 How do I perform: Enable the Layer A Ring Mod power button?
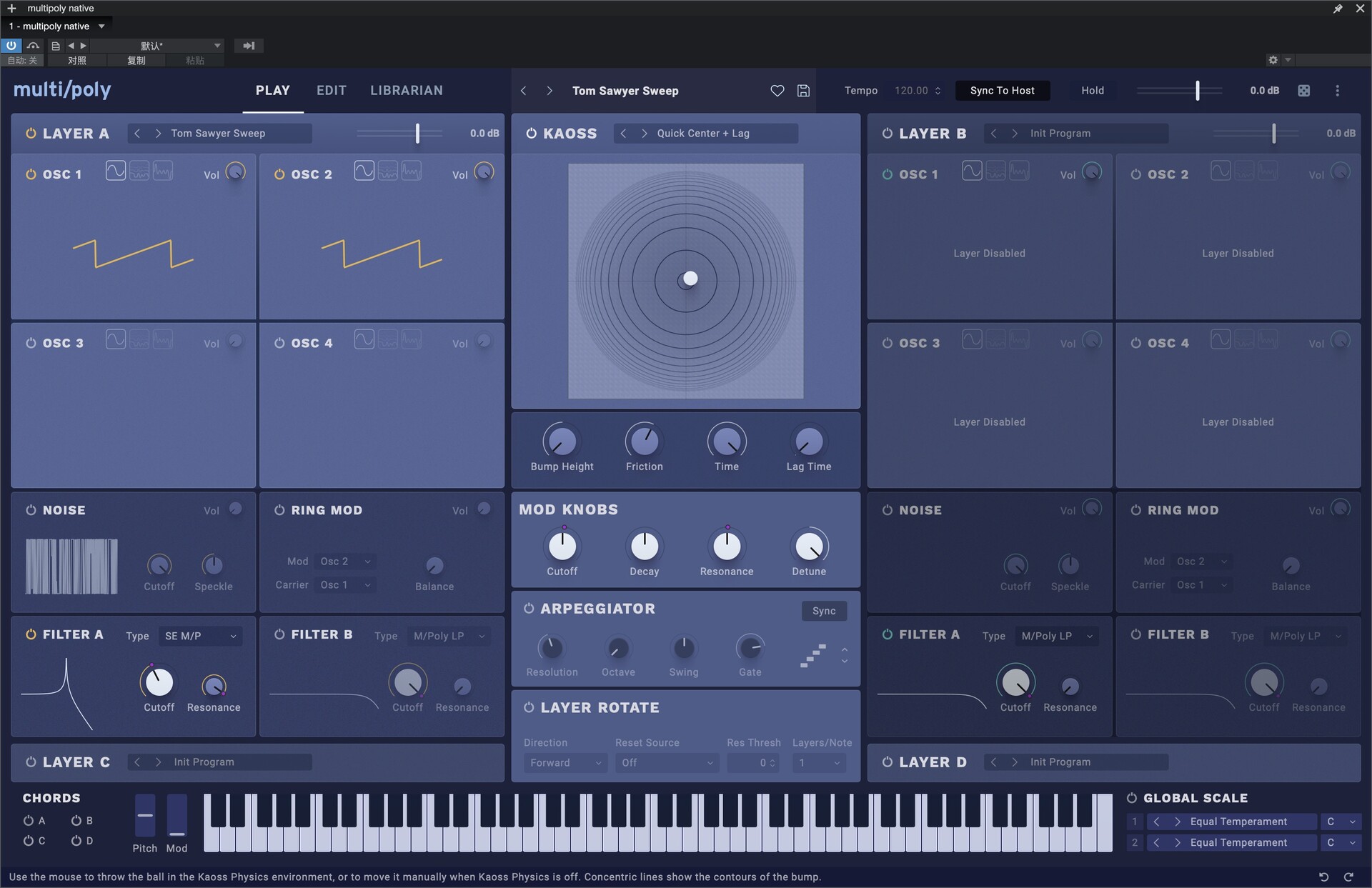279,510
